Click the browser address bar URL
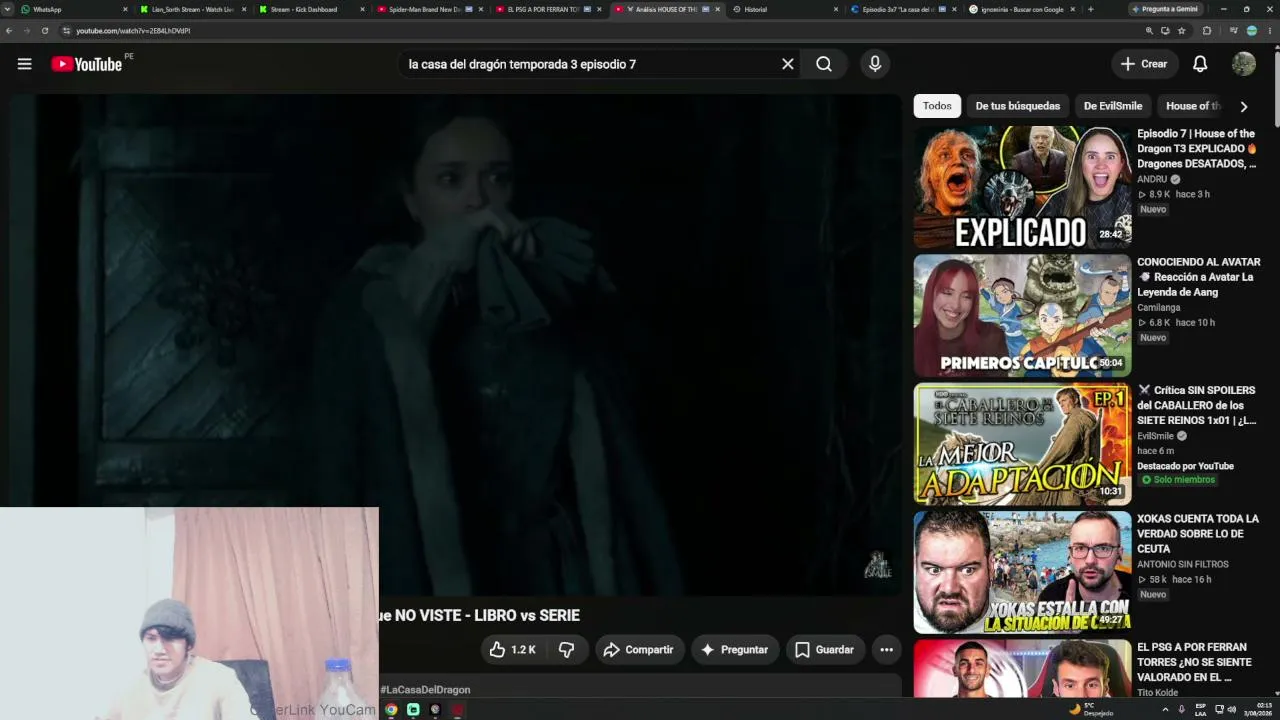This screenshot has height=720, width=1280. point(133,31)
